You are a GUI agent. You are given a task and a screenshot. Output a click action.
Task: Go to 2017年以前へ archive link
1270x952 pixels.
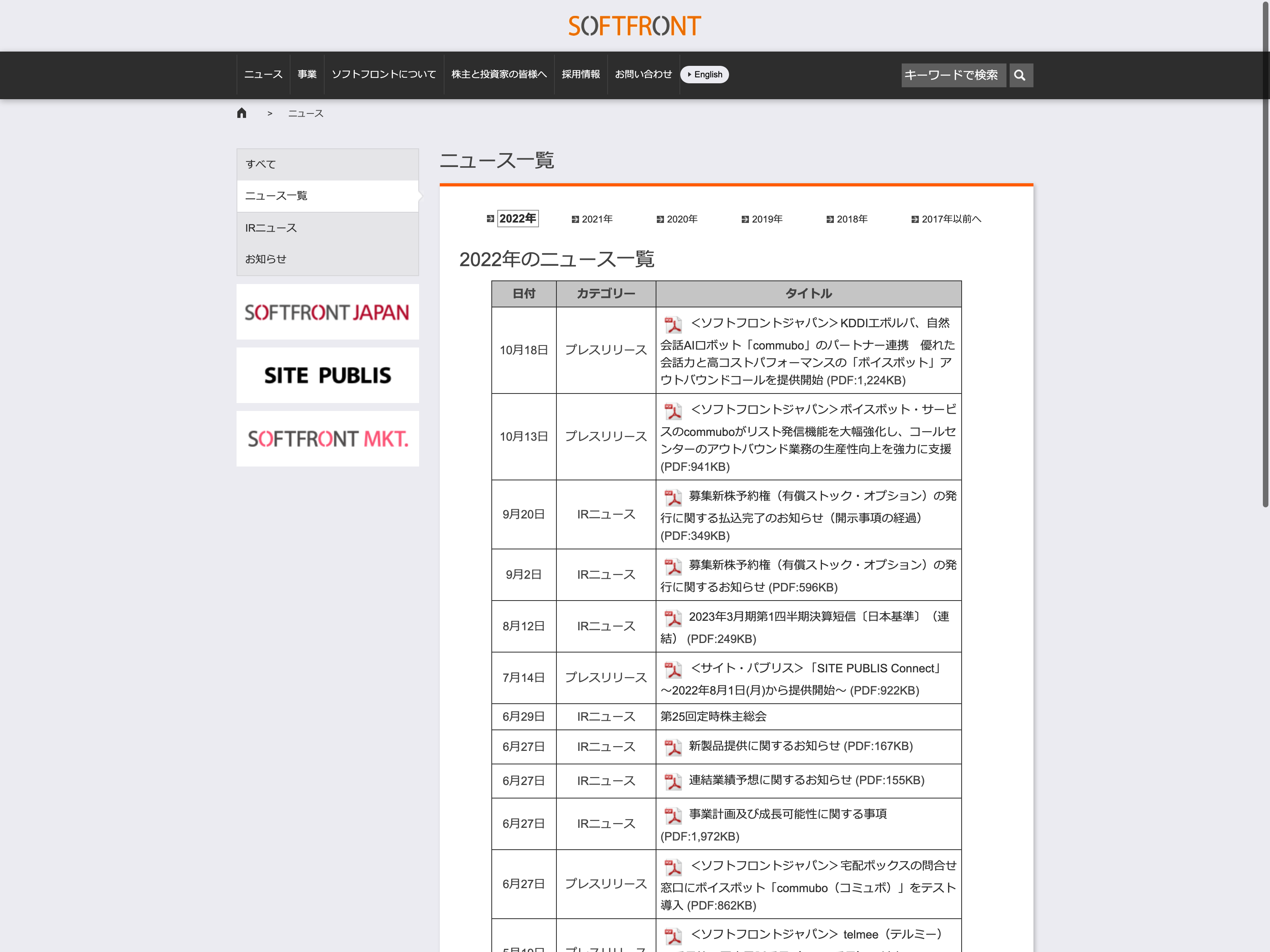click(x=951, y=219)
